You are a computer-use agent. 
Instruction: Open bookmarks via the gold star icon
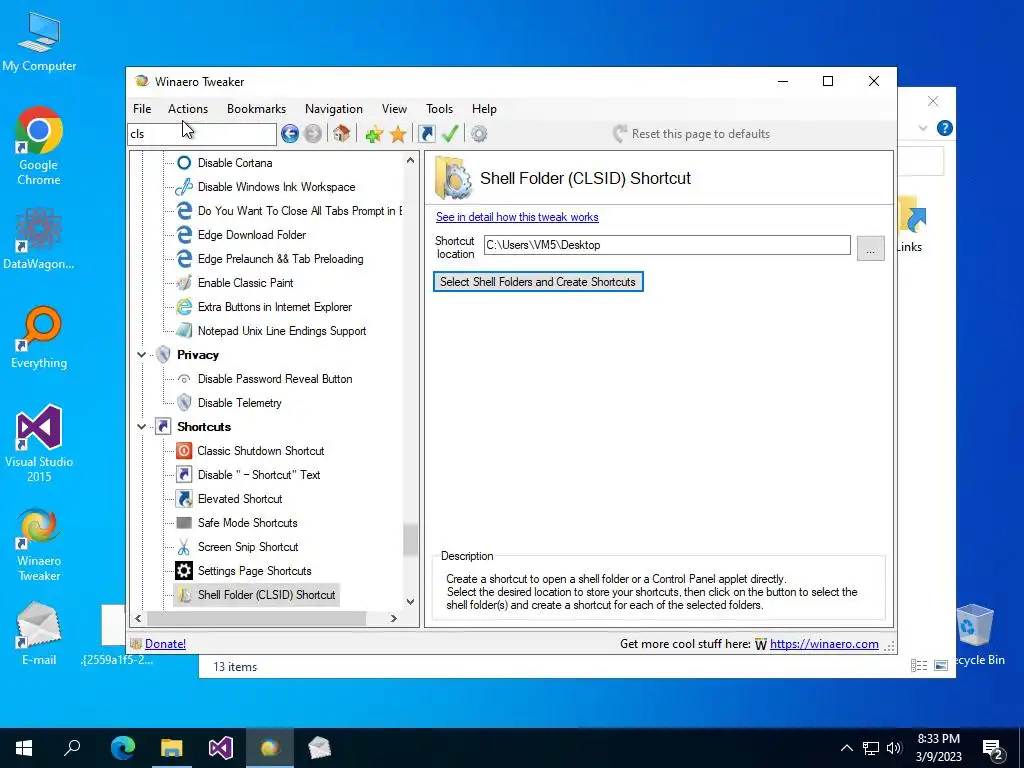click(x=398, y=135)
